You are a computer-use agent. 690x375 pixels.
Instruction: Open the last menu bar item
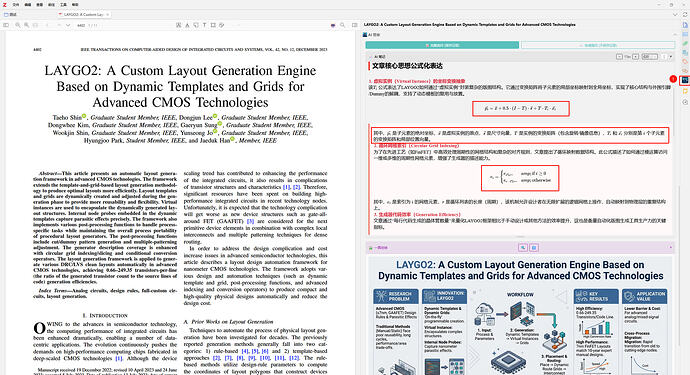tap(75, 4)
